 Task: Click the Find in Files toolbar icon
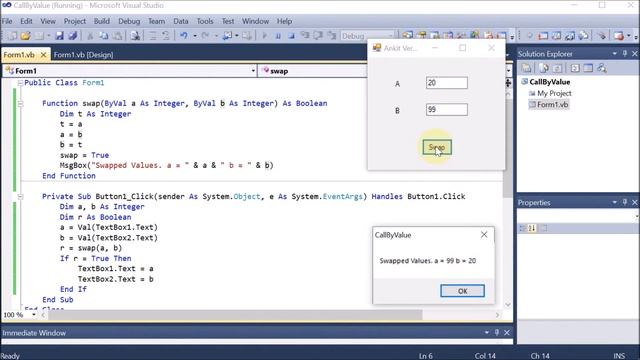(135, 36)
